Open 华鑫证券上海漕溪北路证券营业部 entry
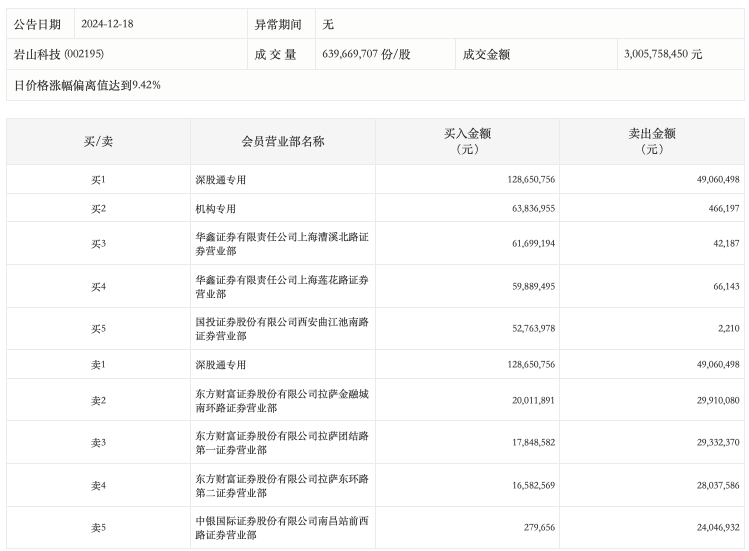Screen dimensions: 749x551 282,243
